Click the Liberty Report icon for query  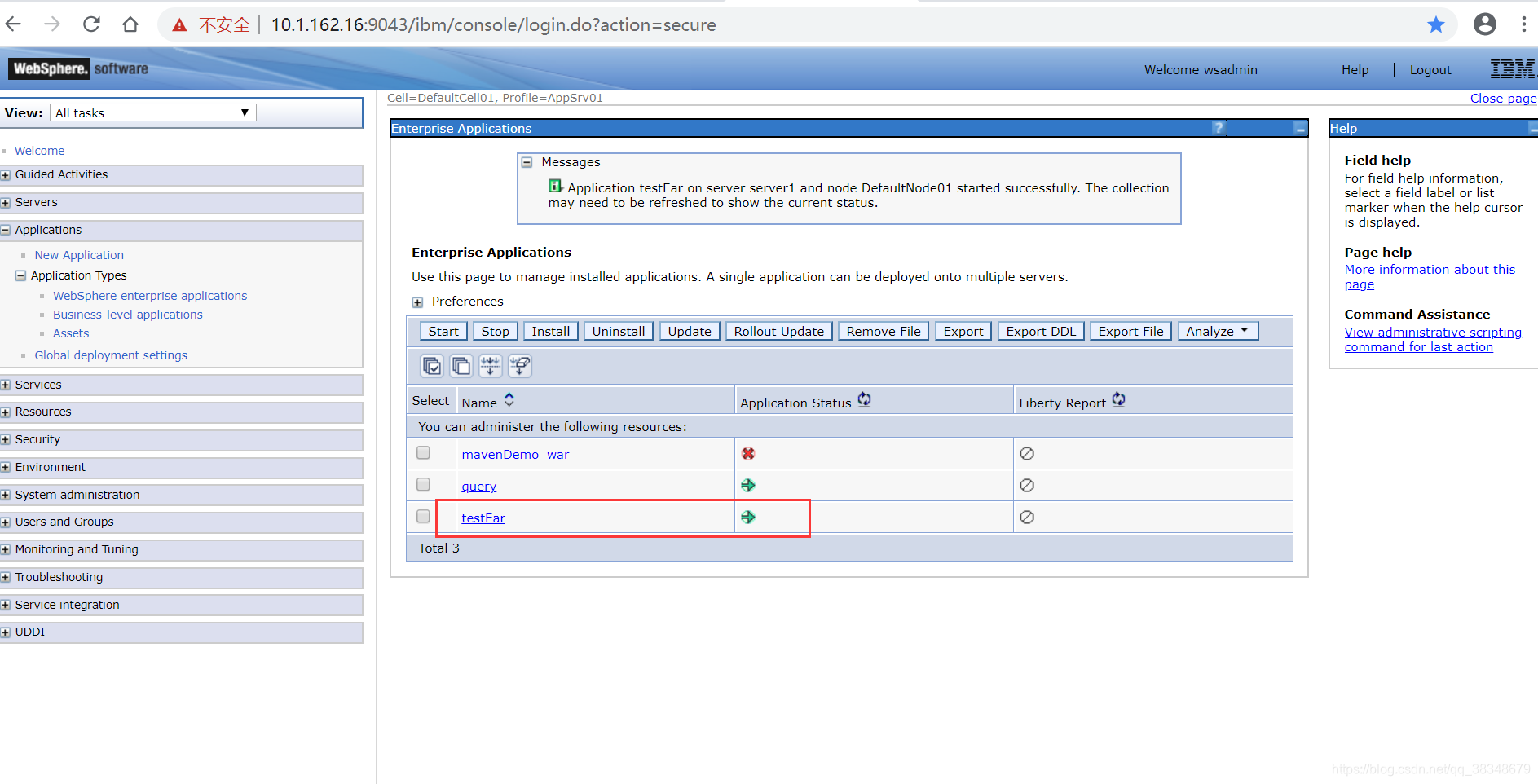click(1027, 486)
